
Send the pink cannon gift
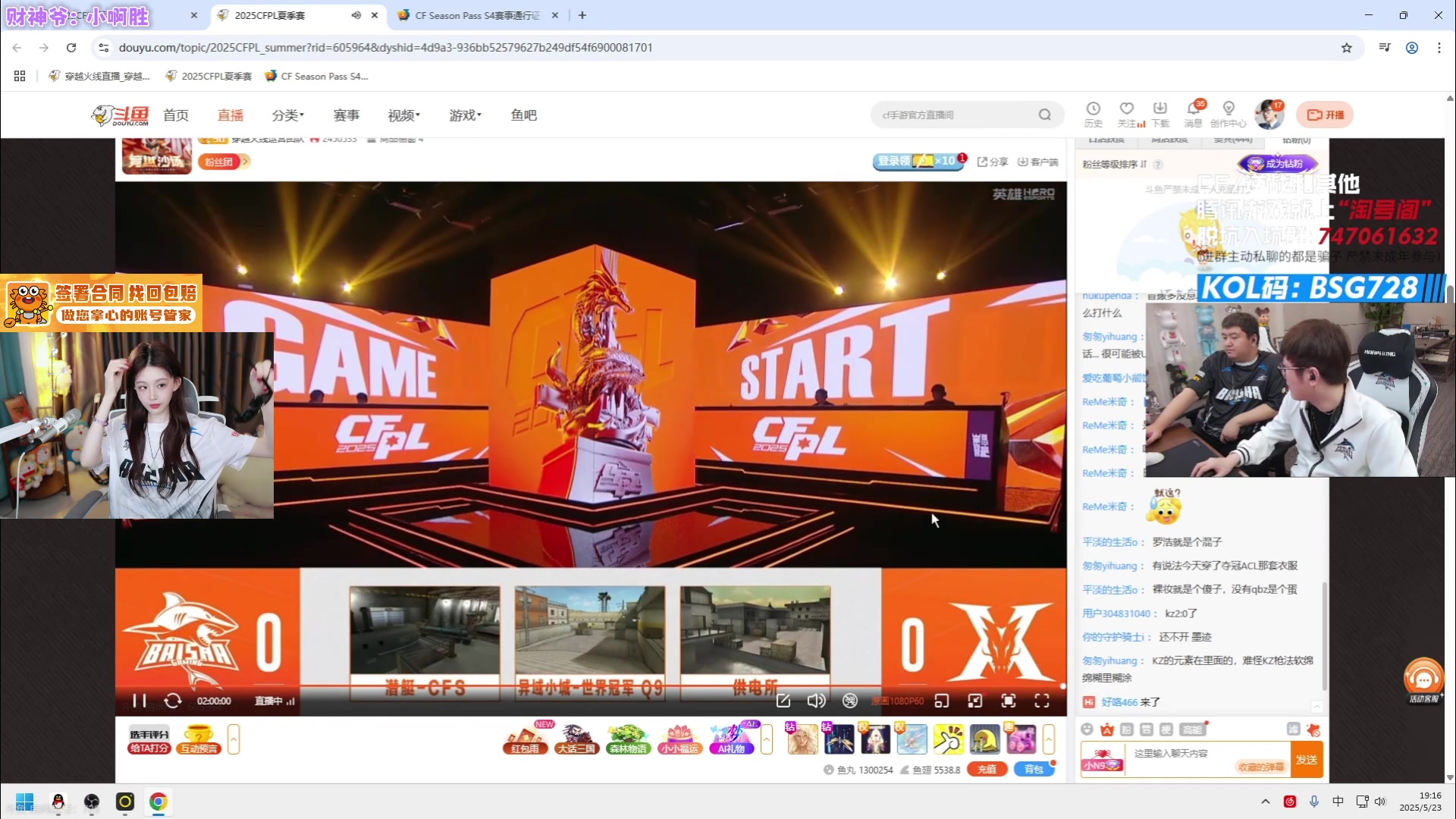point(1020,739)
